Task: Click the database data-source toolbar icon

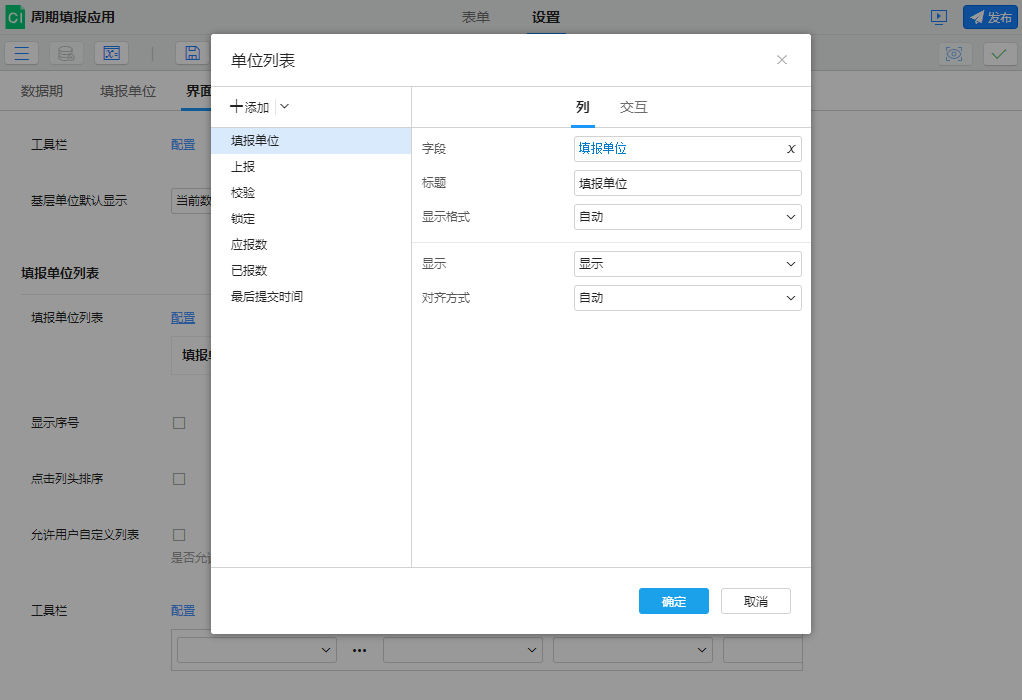Action: pos(65,53)
